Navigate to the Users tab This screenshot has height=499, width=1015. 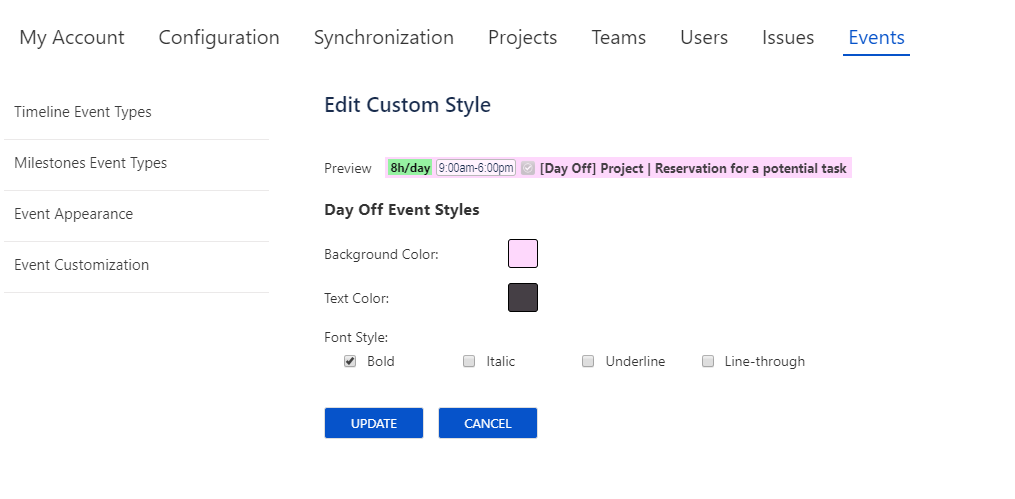click(704, 38)
